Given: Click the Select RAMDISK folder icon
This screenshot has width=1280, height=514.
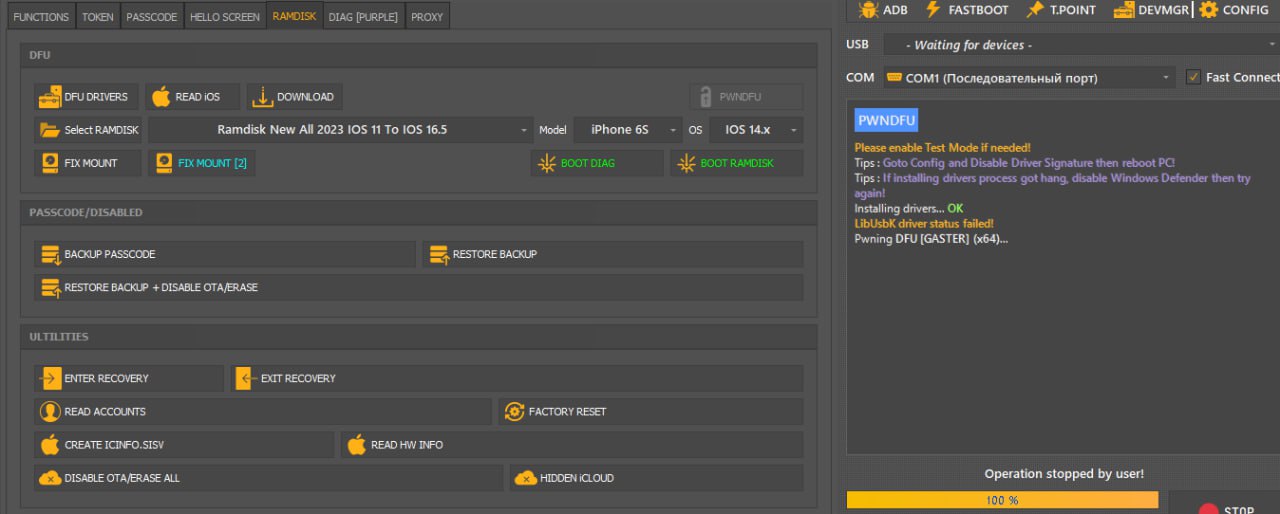Looking at the screenshot, I should pyautogui.click(x=49, y=130).
